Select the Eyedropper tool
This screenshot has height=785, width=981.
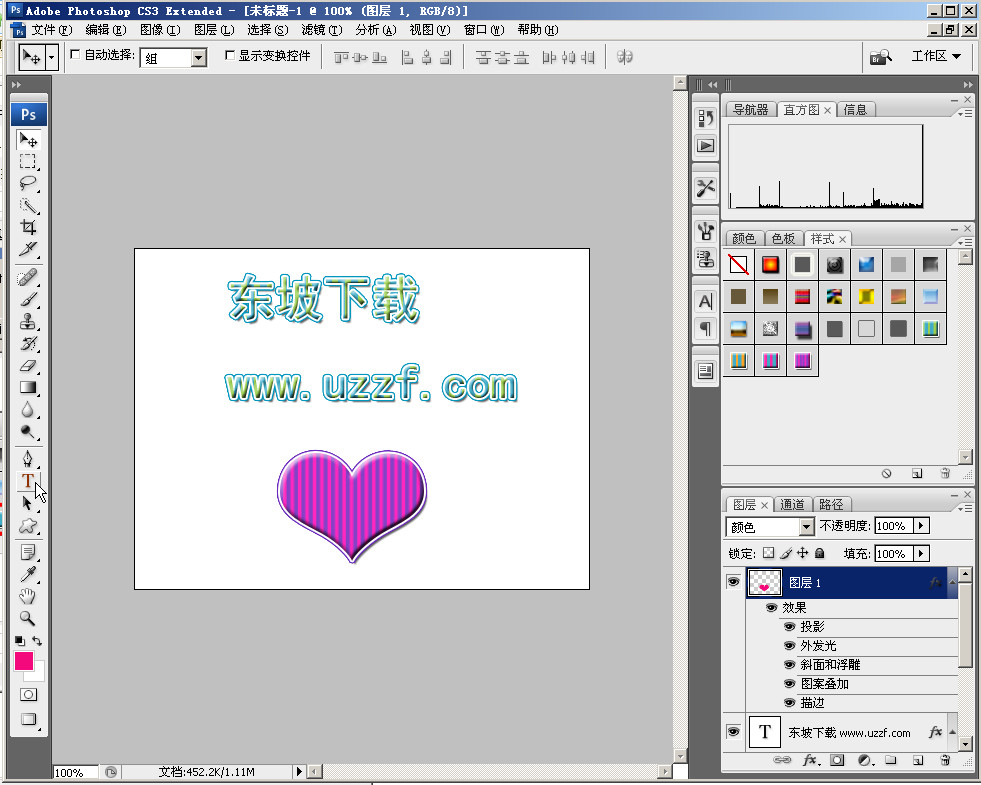tap(27, 575)
